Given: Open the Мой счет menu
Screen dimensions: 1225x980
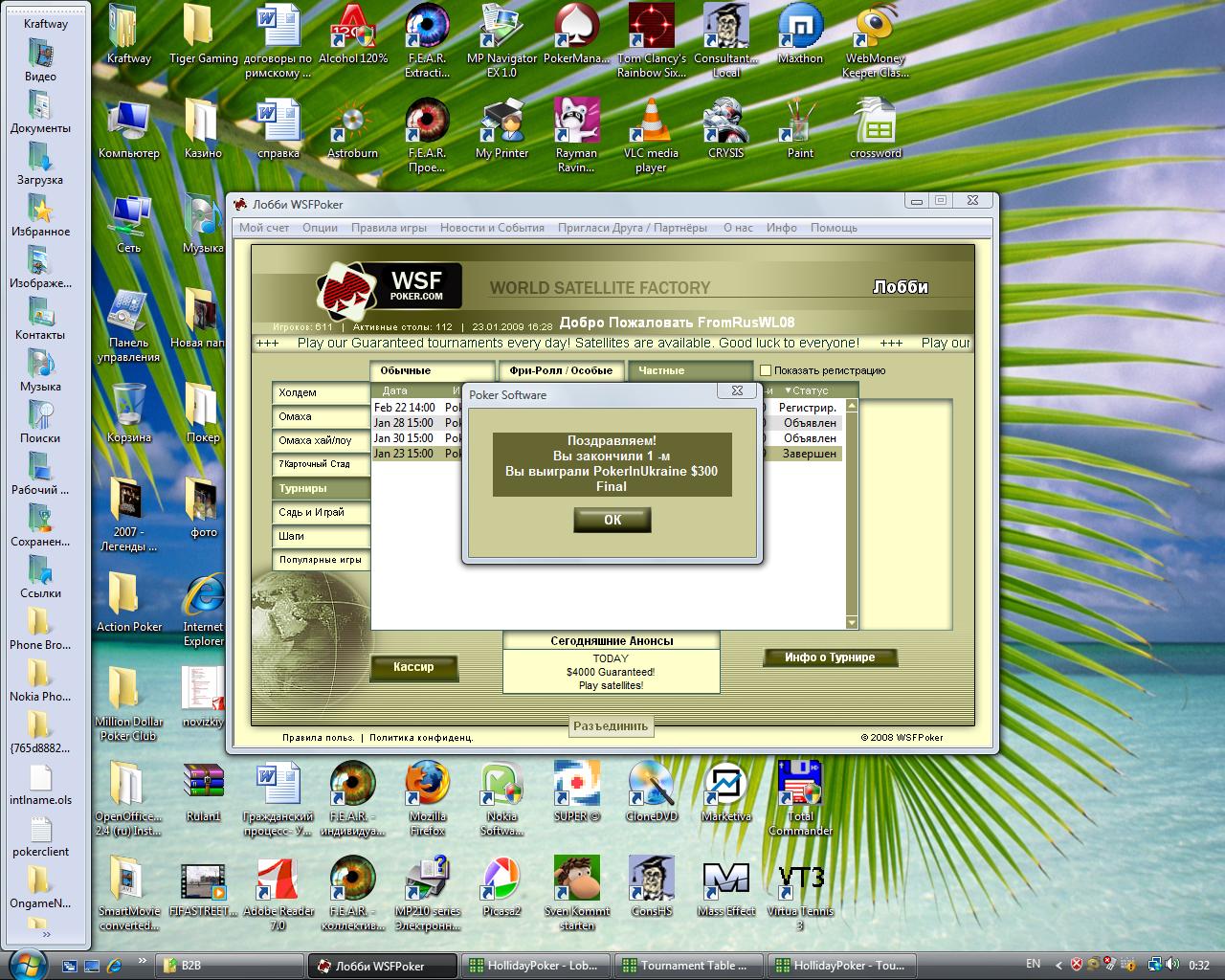Looking at the screenshot, I should pyautogui.click(x=264, y=228).
